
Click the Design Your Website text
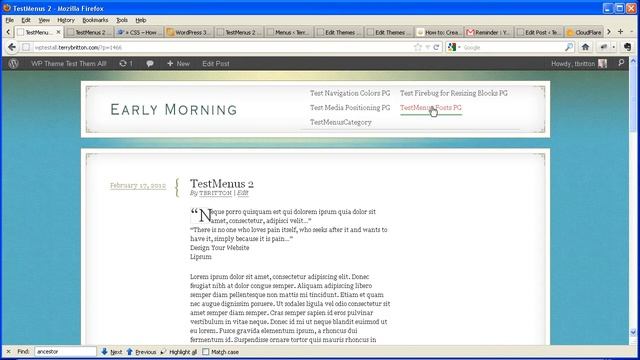(220, 248)
